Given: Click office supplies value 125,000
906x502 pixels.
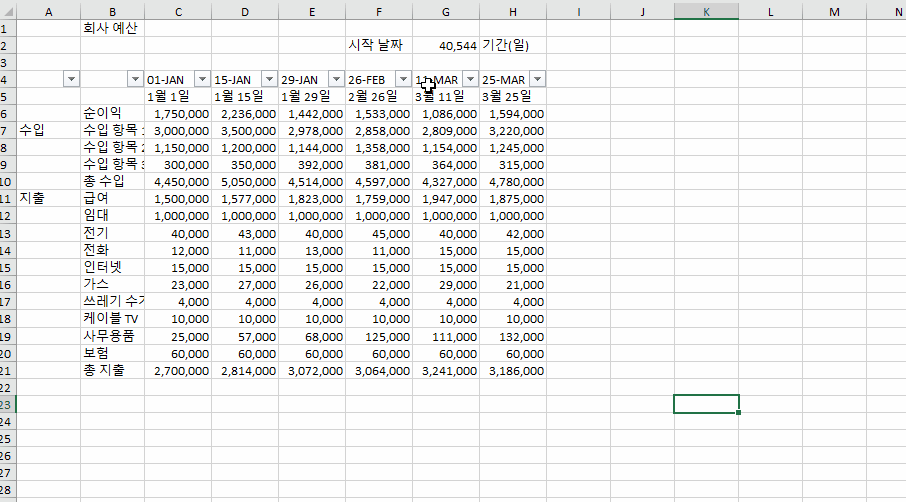Looking at the screenshot, I should pyautogui.click(x=379, y=336).
